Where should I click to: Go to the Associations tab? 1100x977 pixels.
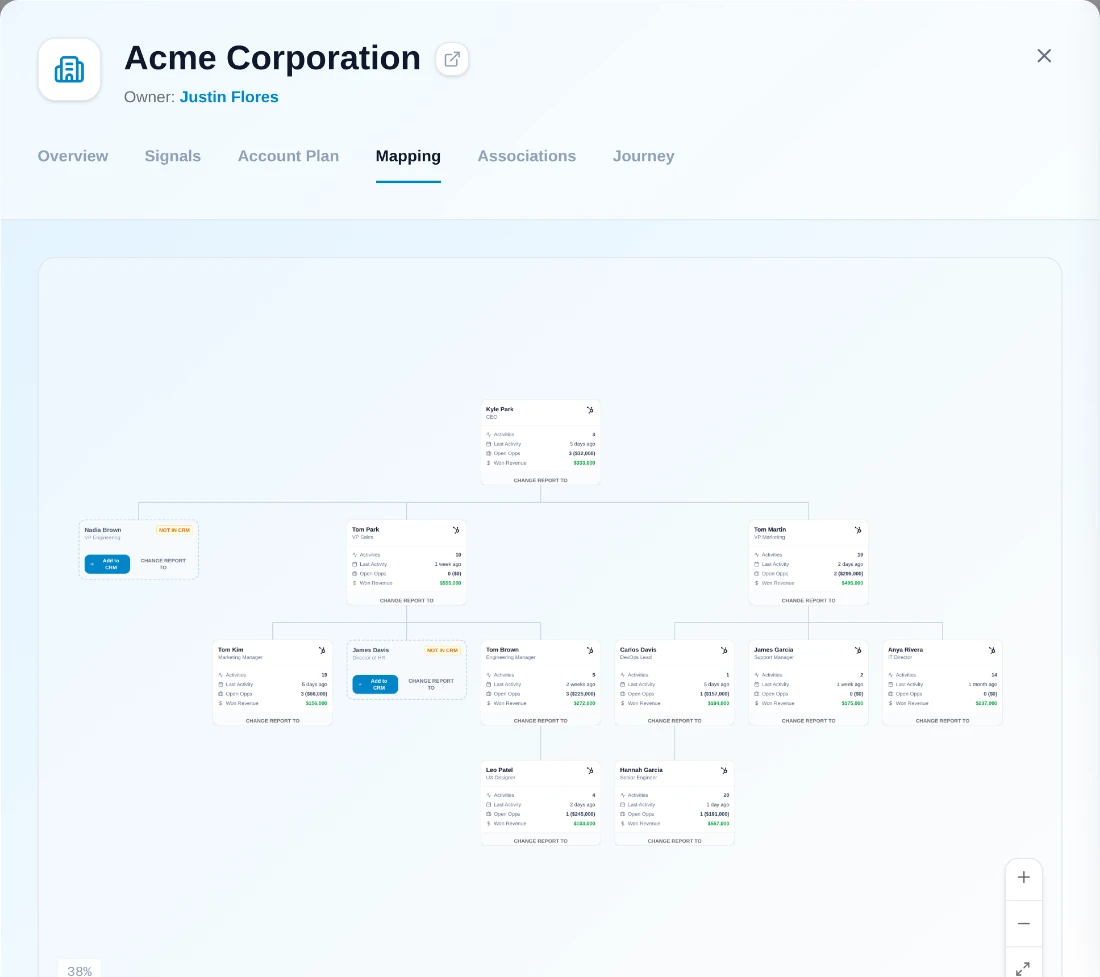527,156
